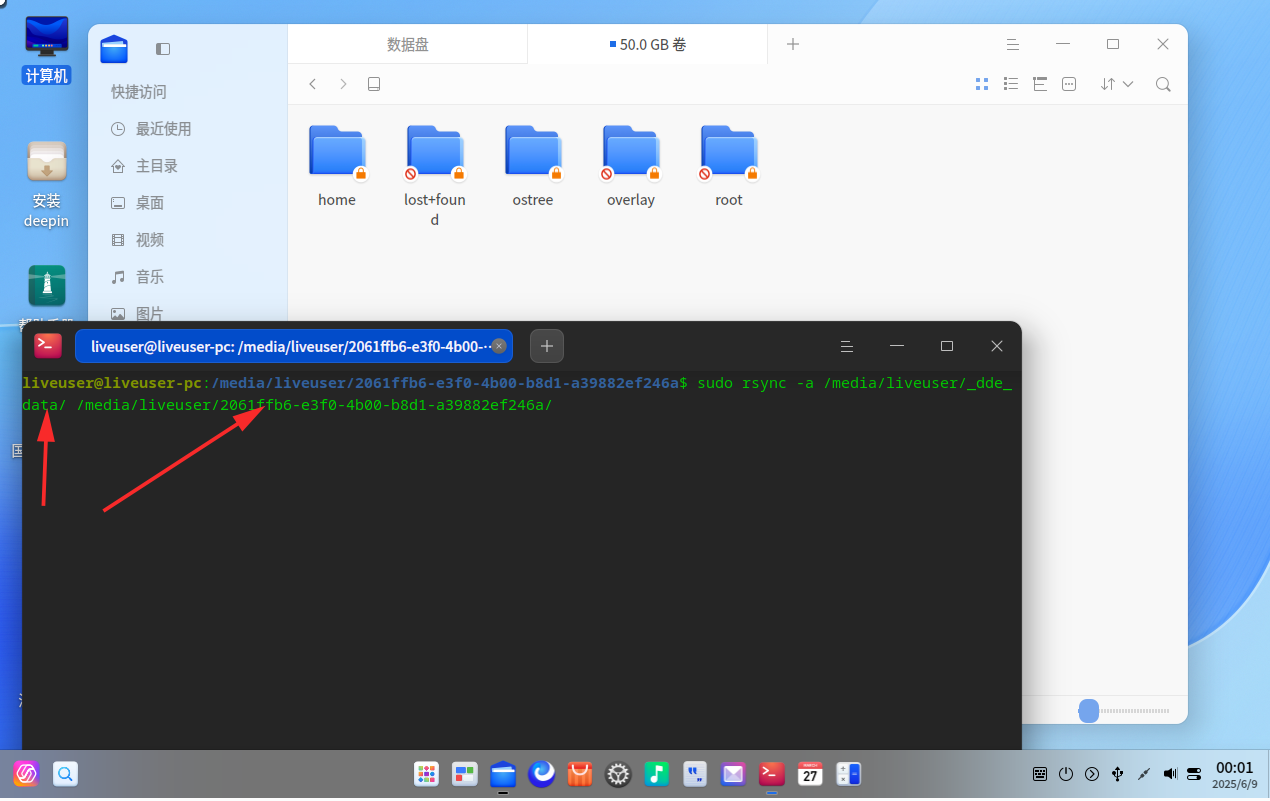1270x801 pixels.
Task: Click the power tray icon
Action: coord(1066,773)
